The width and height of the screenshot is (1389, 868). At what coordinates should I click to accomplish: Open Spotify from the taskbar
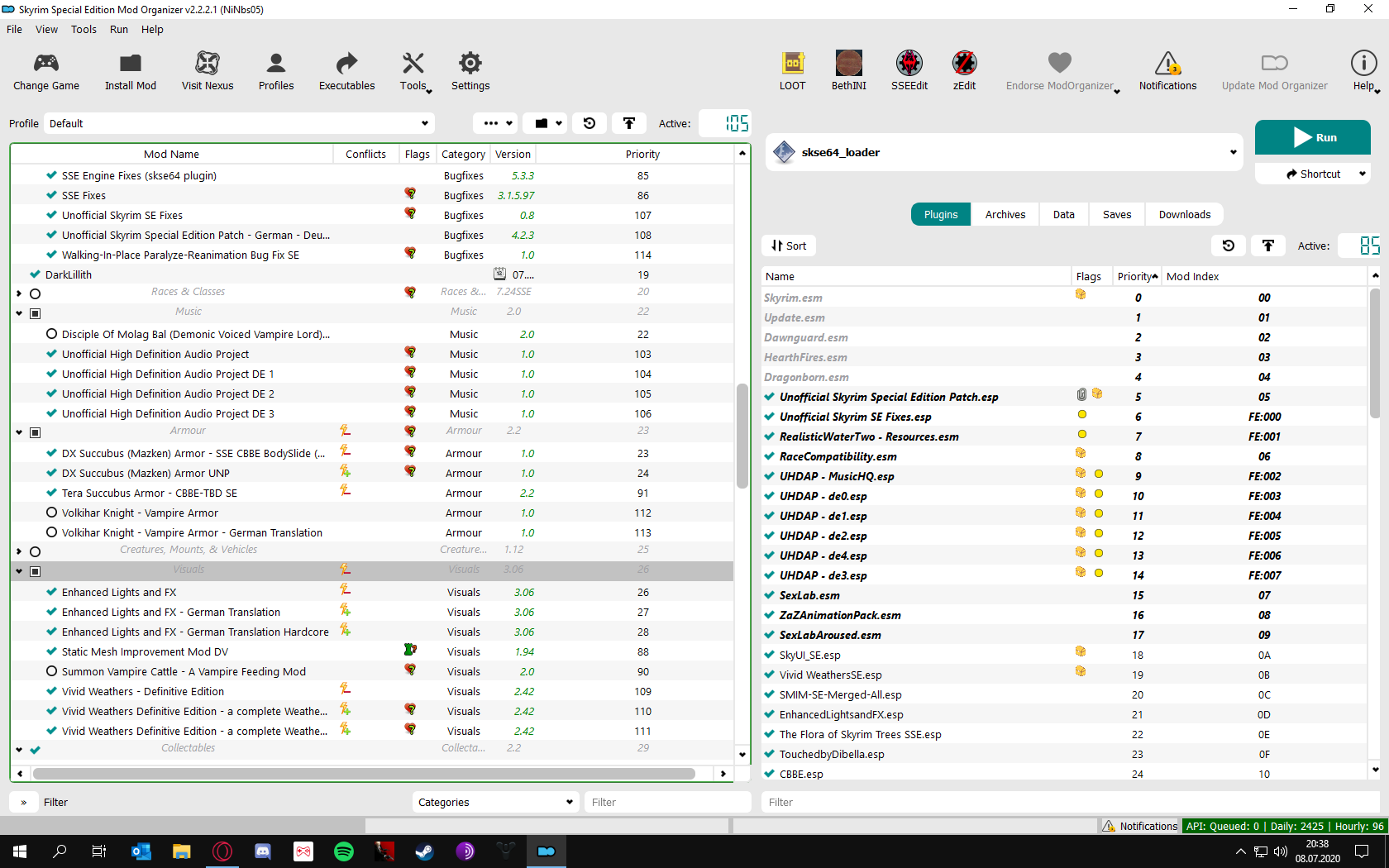344,851
